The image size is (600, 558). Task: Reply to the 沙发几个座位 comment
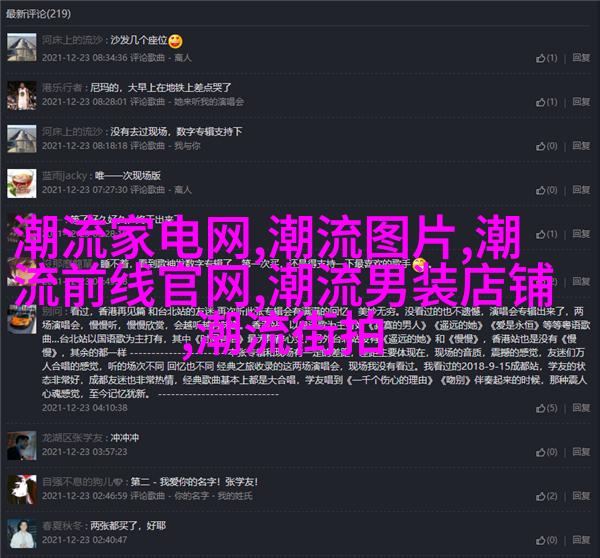[581, 58]
